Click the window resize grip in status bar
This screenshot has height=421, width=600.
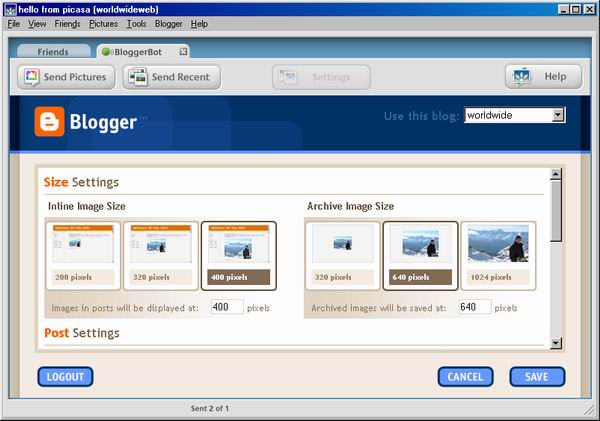(x=590, y=410)
